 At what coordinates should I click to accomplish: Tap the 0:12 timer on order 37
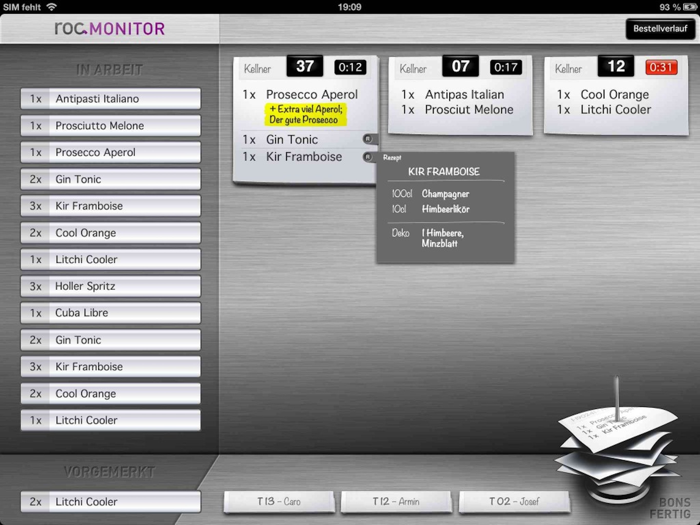click(350, 67)
